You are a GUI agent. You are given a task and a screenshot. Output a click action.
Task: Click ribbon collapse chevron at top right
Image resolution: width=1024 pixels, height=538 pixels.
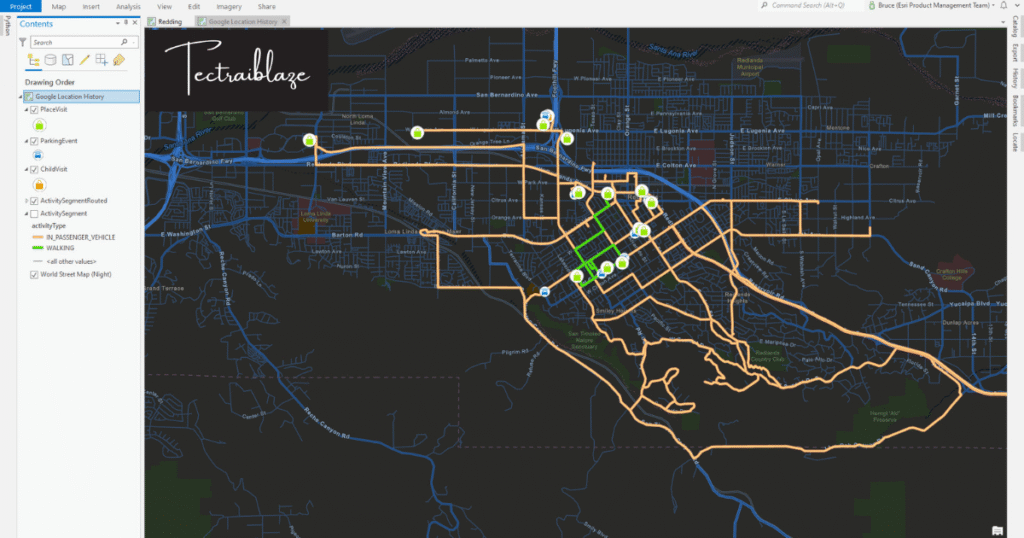click(1017, 5)
